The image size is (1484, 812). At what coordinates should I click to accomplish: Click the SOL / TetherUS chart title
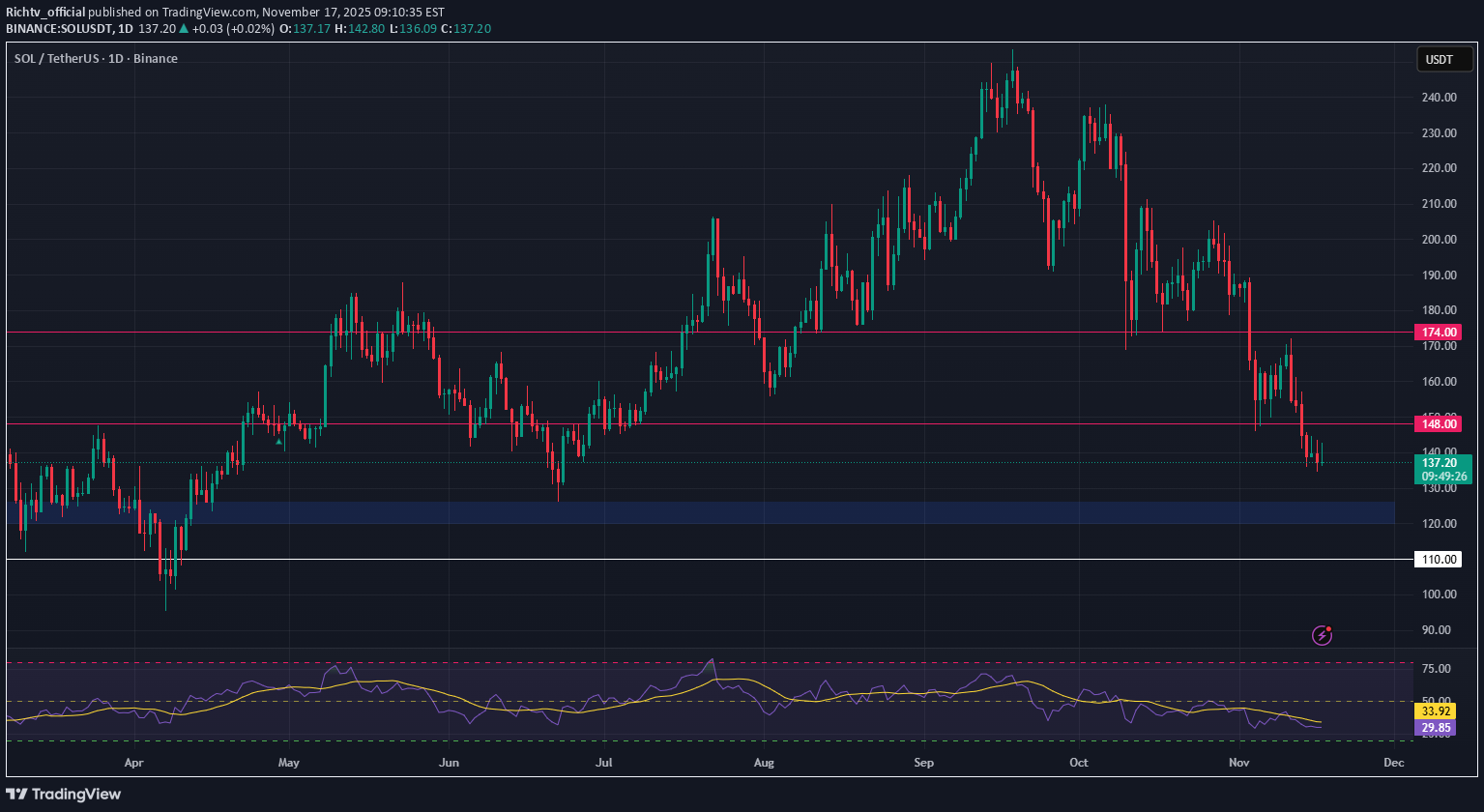[96, 59]
